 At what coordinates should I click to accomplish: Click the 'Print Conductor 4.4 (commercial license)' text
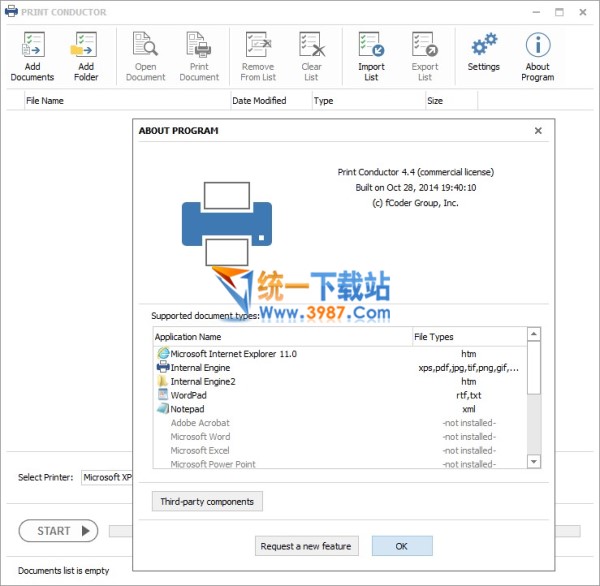(416, 172)
